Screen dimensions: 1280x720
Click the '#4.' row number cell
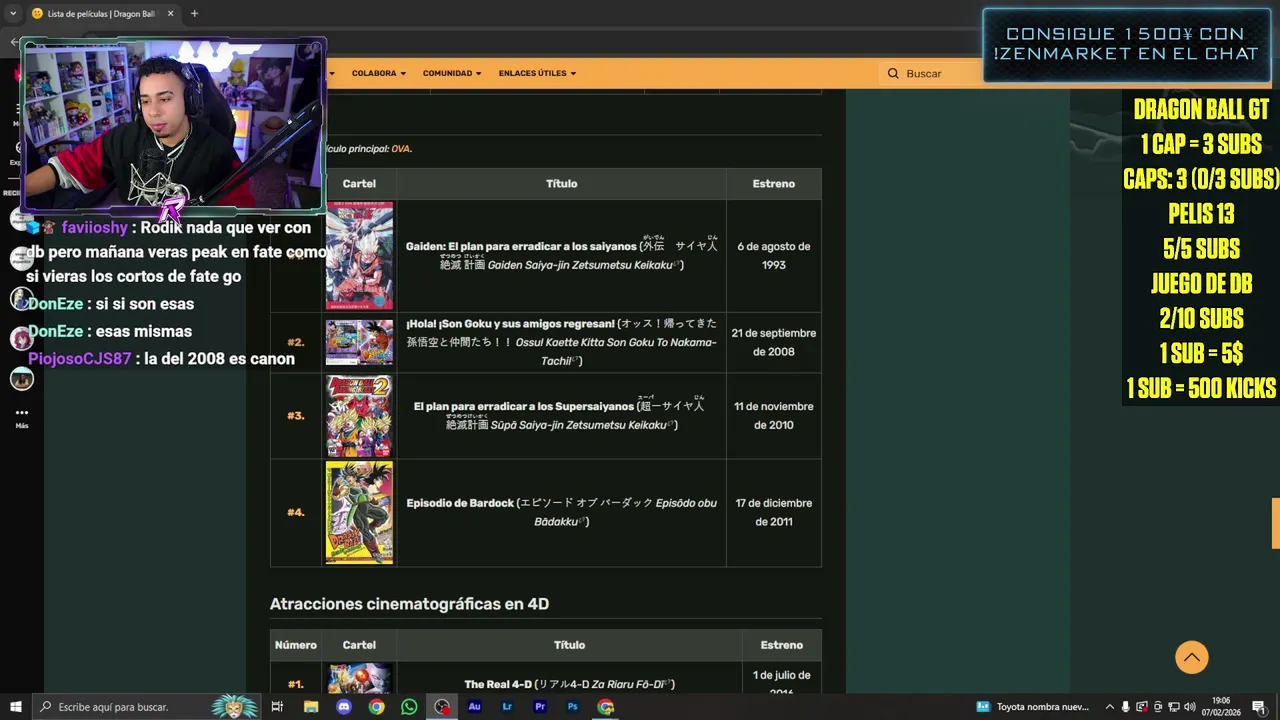click(x=296, y=512)
